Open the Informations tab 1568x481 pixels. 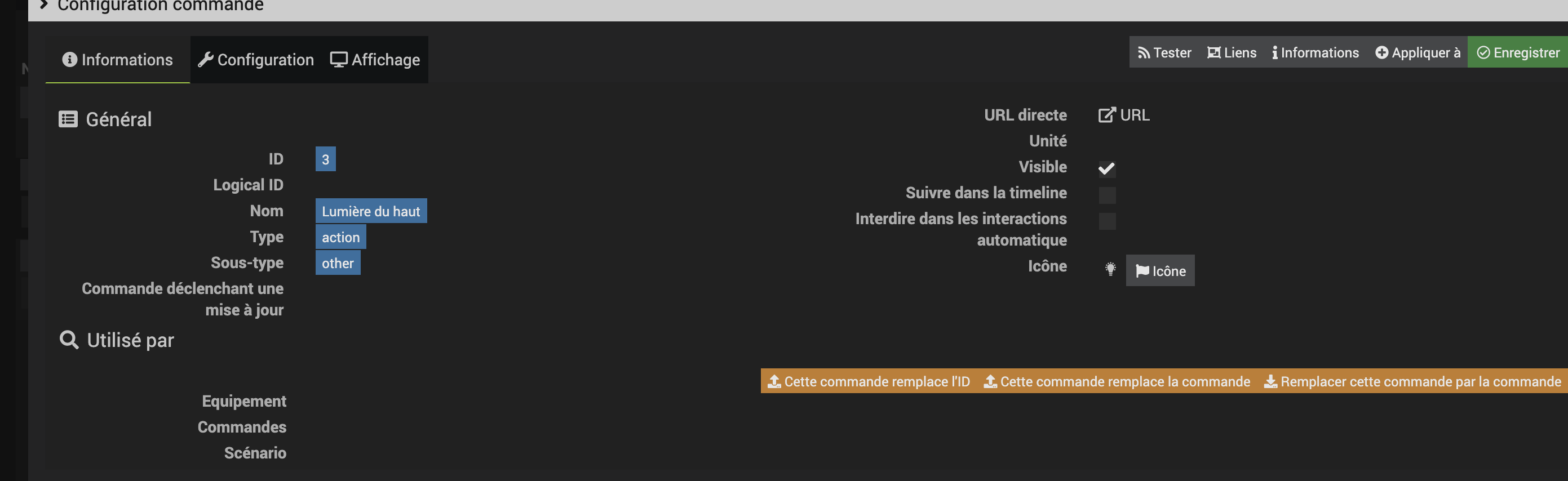click(117, 60)
